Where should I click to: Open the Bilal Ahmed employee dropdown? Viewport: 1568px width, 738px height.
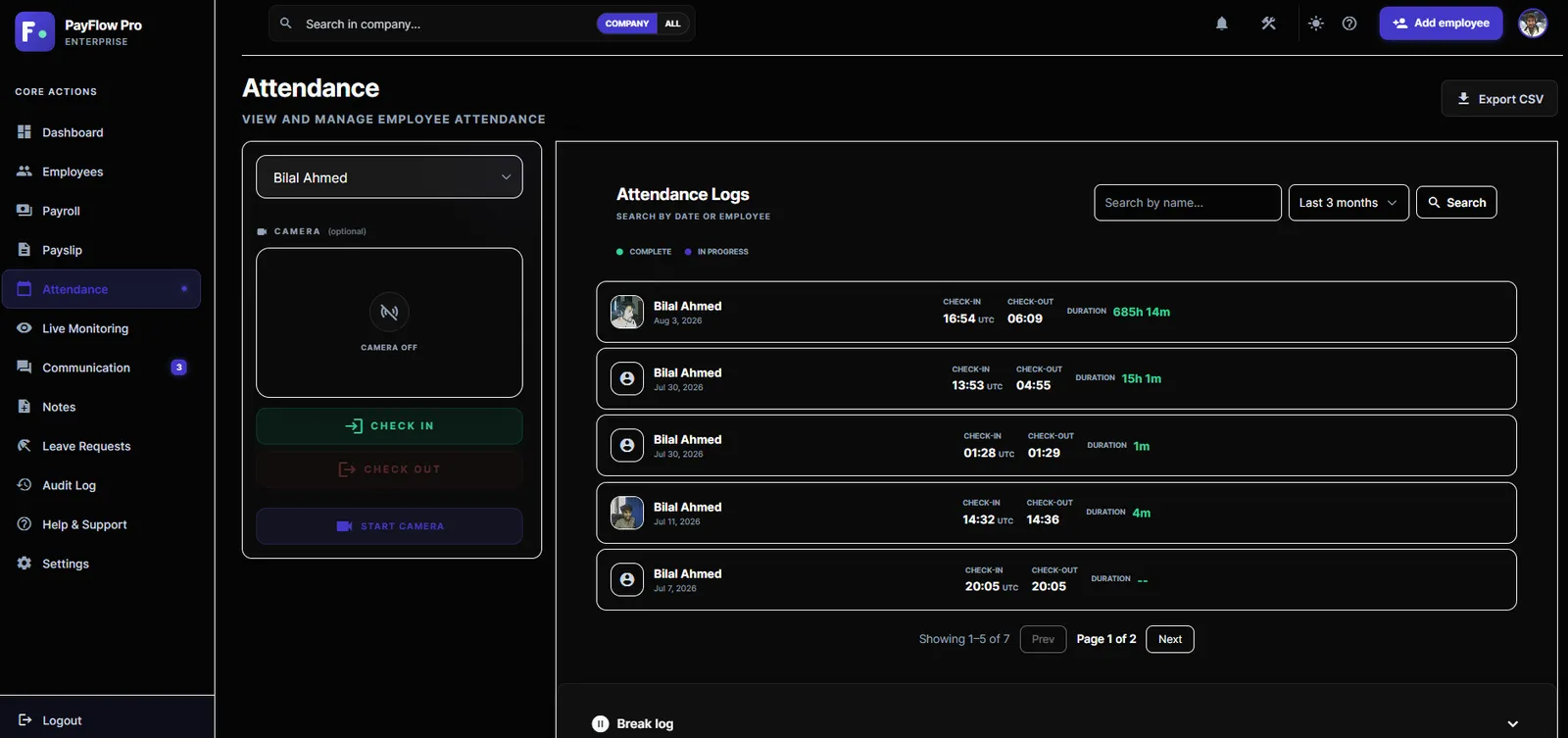[389, 177]
